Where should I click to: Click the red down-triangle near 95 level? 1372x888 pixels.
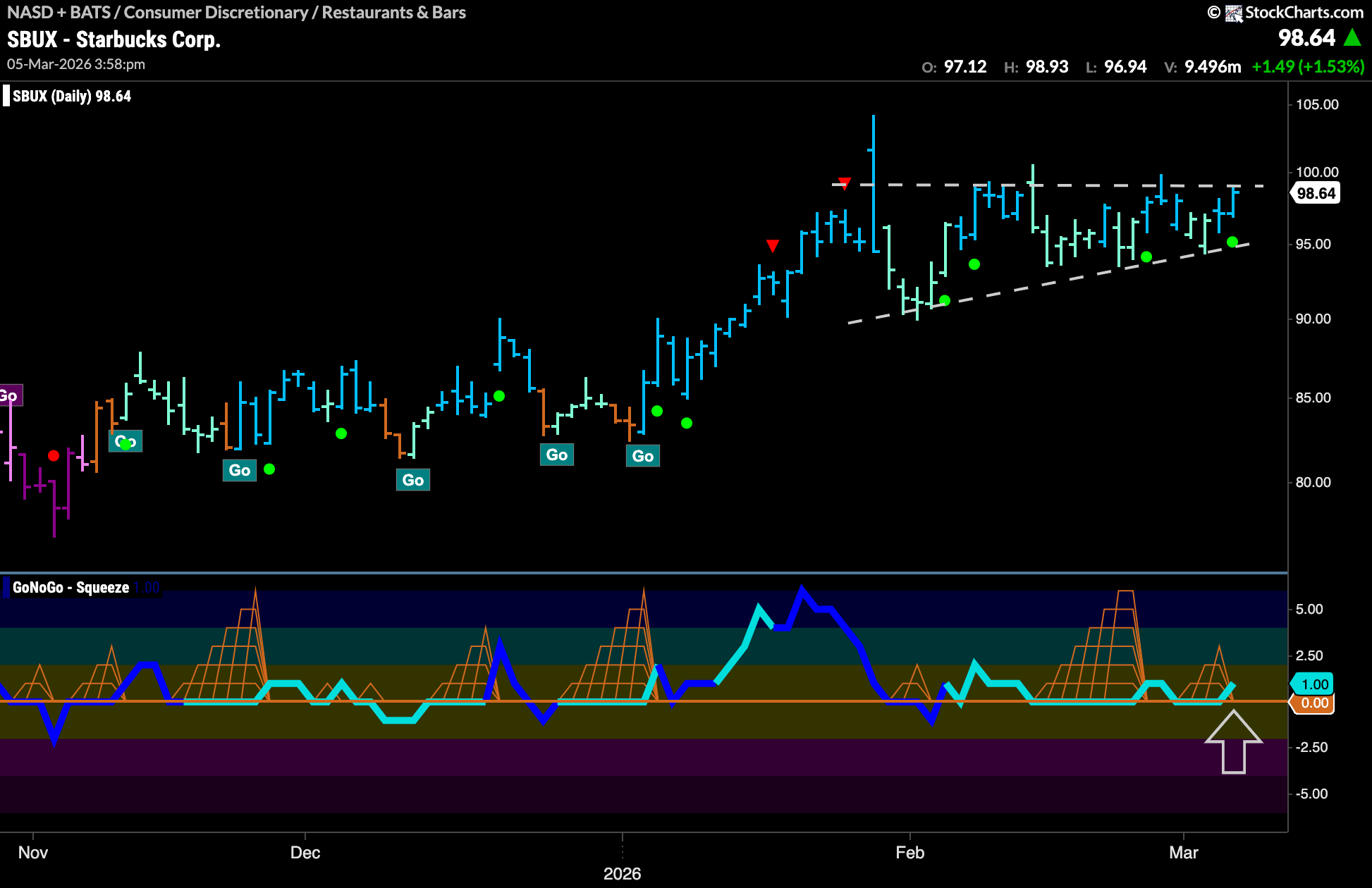(773, 245)
